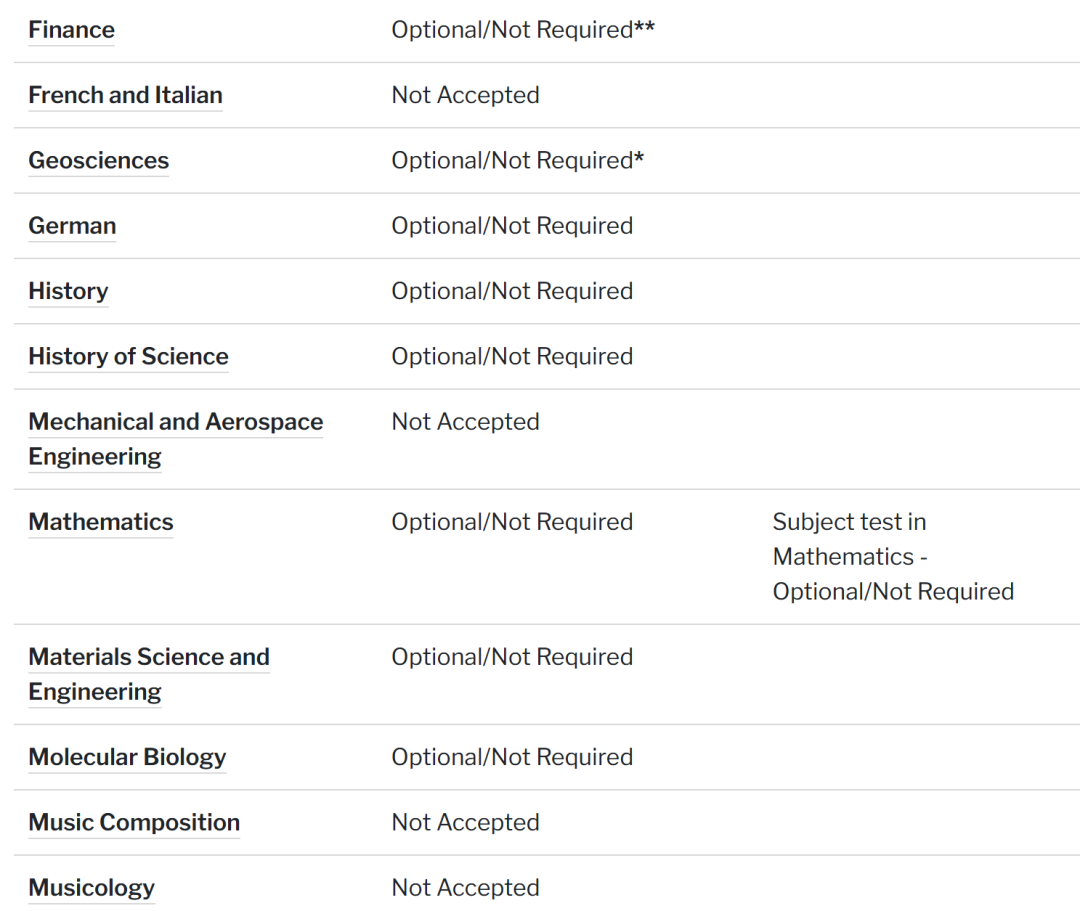Open the History program link
Viewport: 1080px width, 911px height.
68,291
